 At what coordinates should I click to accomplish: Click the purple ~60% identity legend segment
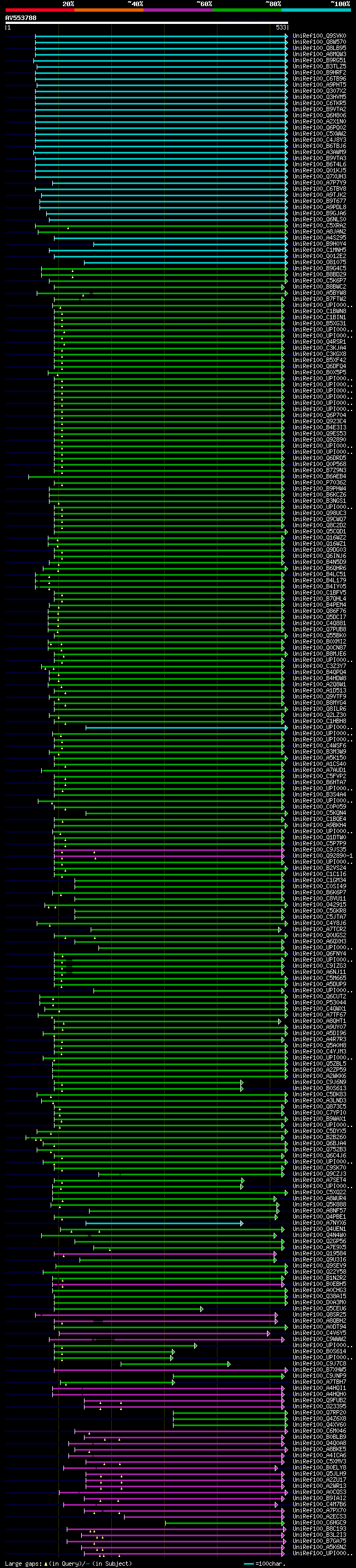[x=179, y=10]
